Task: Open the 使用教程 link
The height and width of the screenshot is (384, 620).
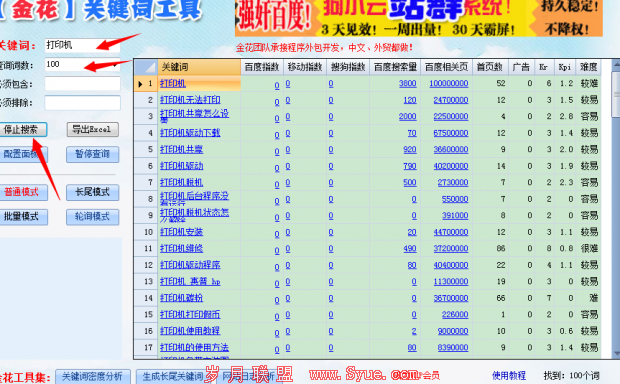Action: coord(508,375)
